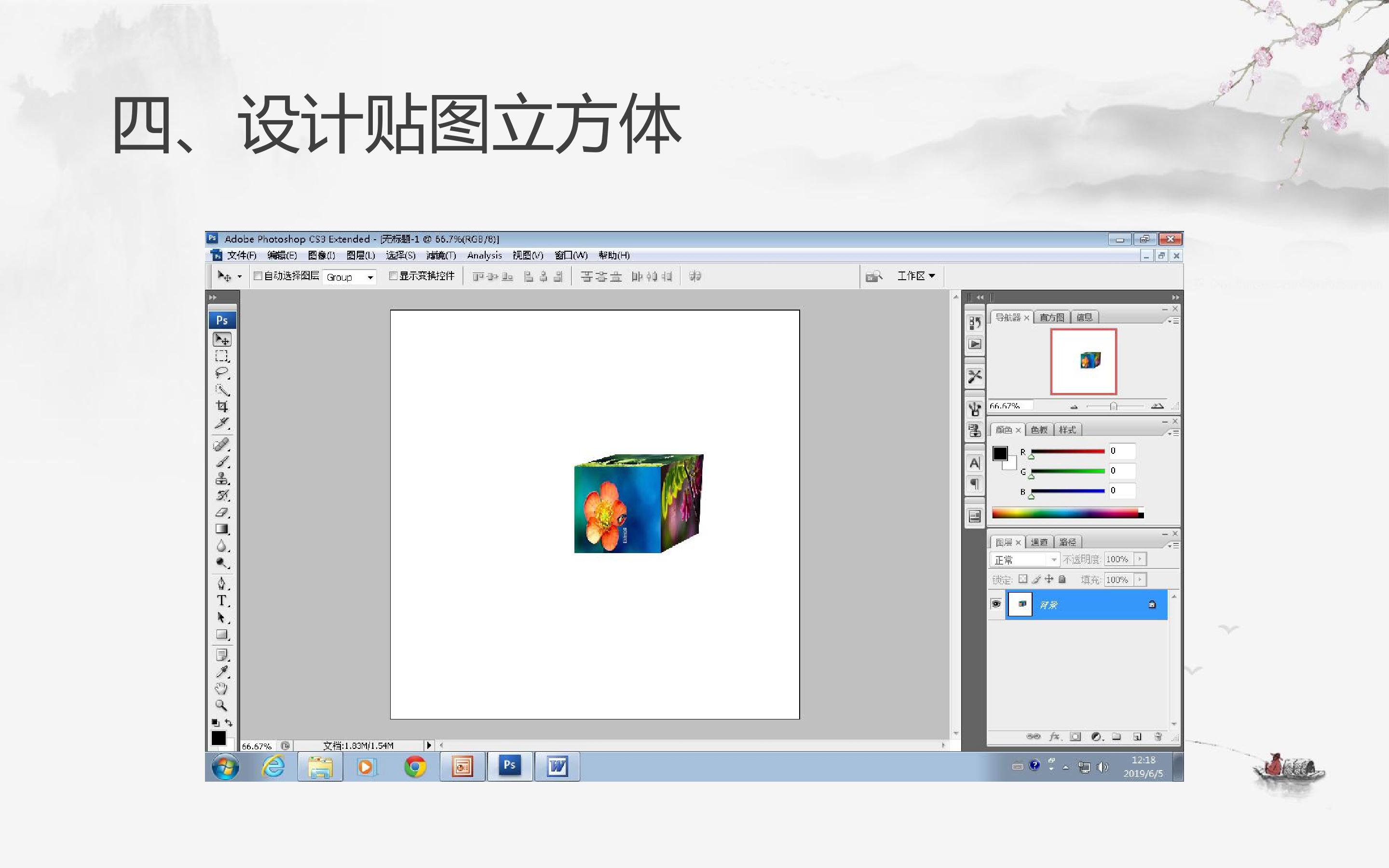Switch to the 通道 tab
This screenshot has height=868, width=1389.
coord(1039,542)
